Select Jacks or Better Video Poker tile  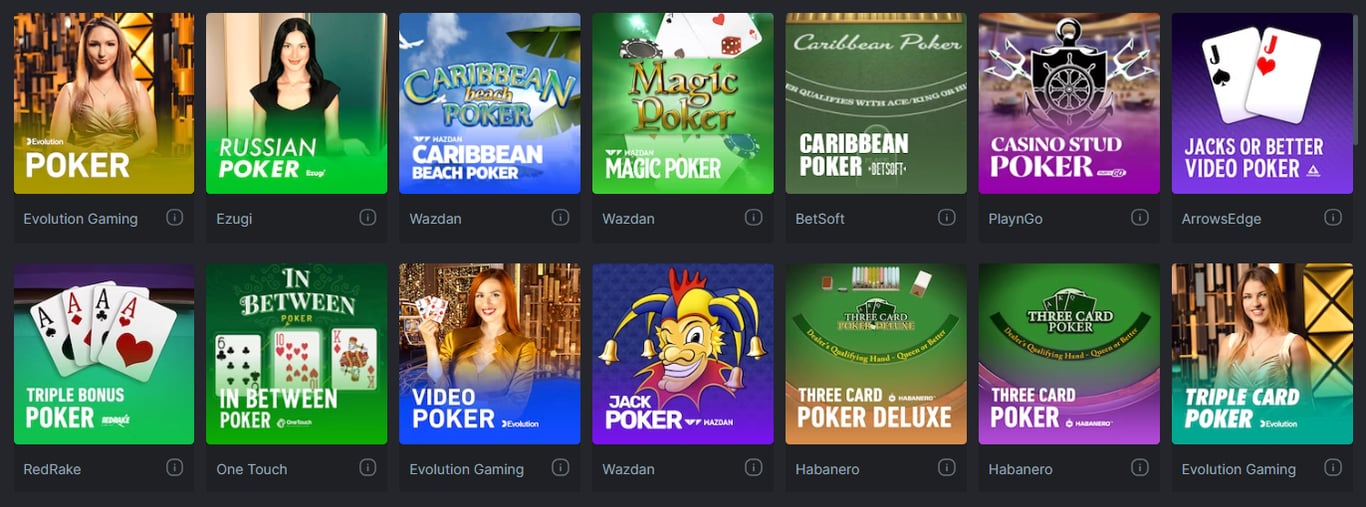coord(1262,103)
